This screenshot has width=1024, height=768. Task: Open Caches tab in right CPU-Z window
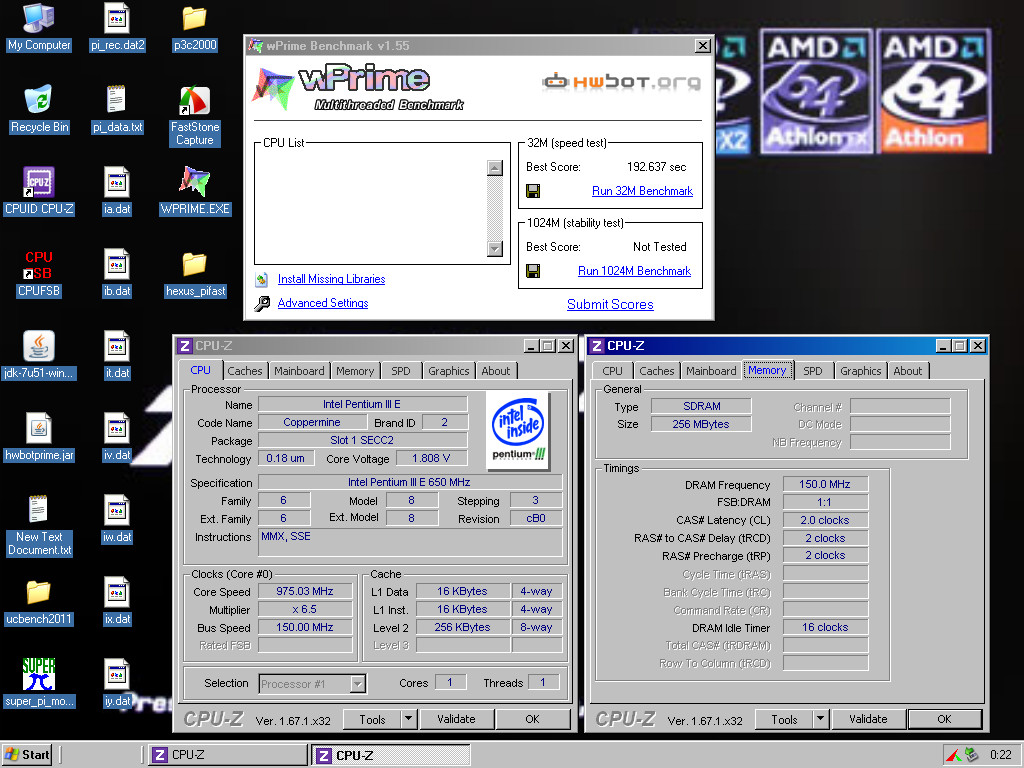tap(656, 371)
